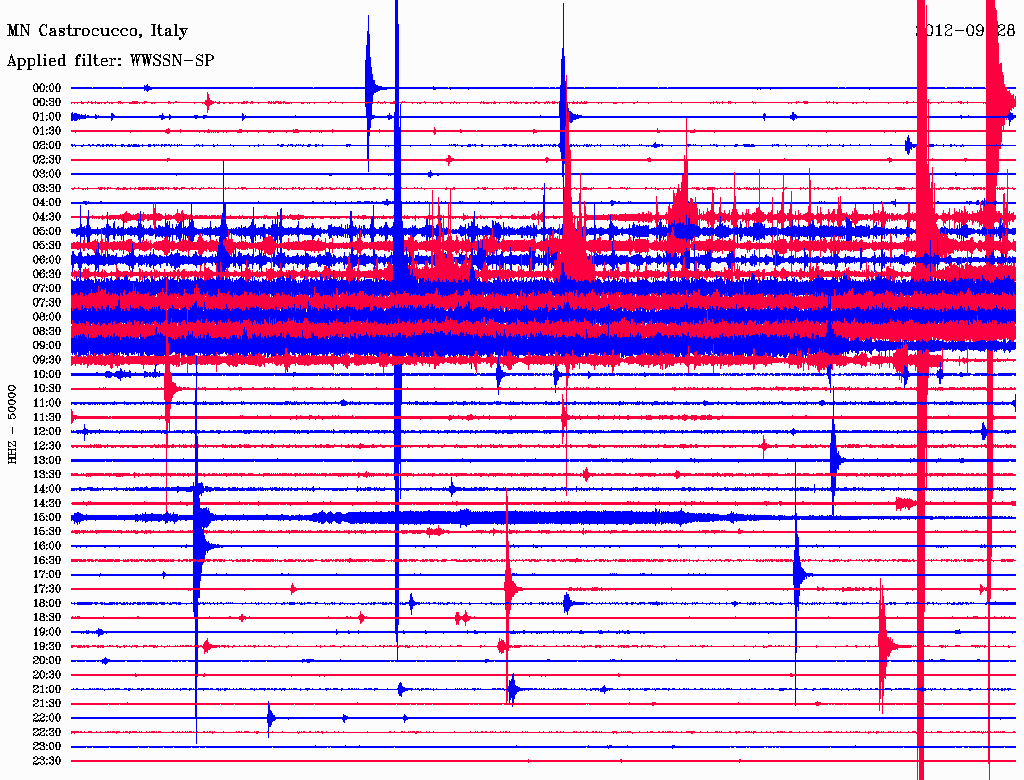Pick the 01:00 time label
This screenshot has width=1024, height=780.
[47, 116]
